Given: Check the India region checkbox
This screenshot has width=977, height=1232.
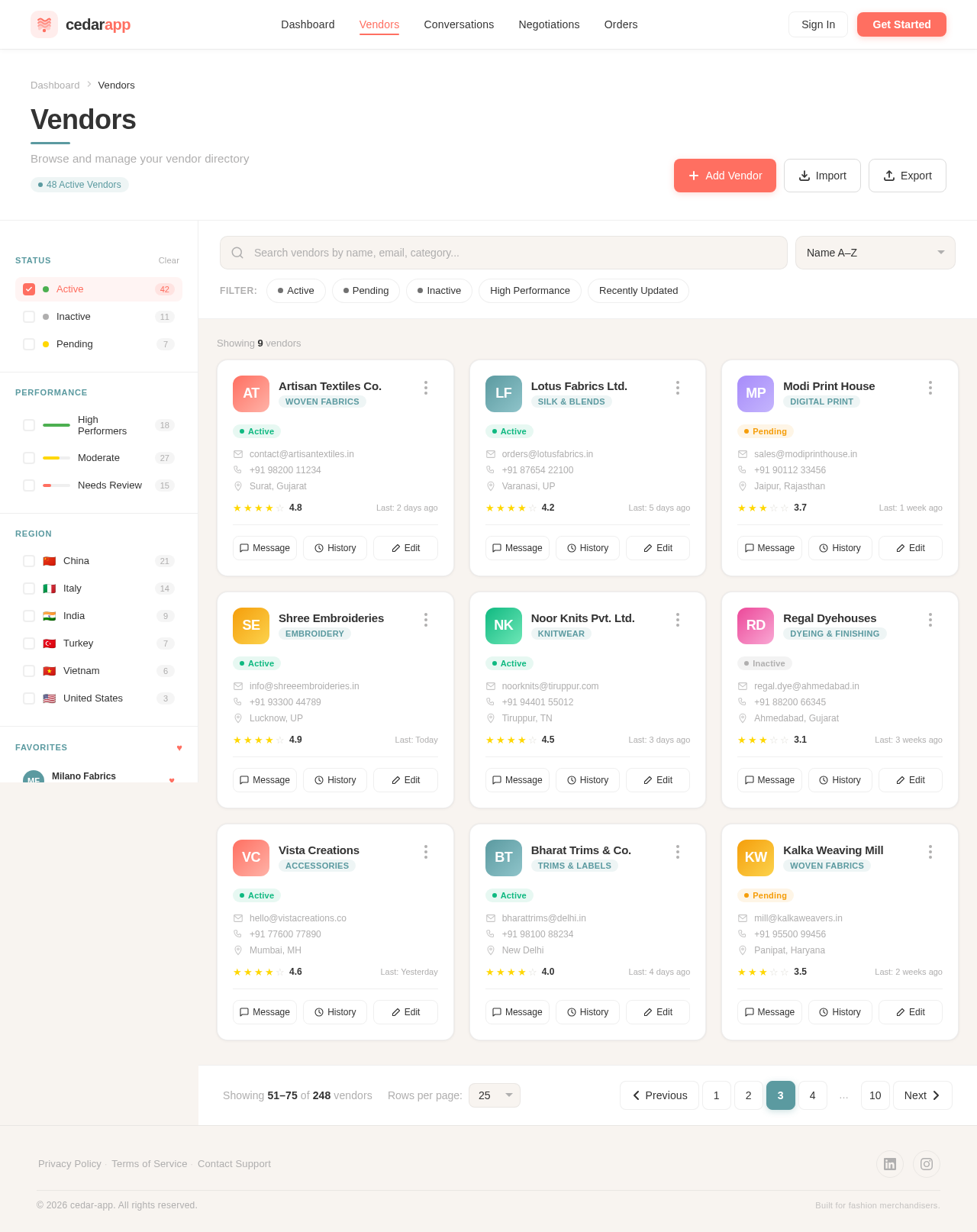Looking at the screenshot, I should (x=29, y=616).
